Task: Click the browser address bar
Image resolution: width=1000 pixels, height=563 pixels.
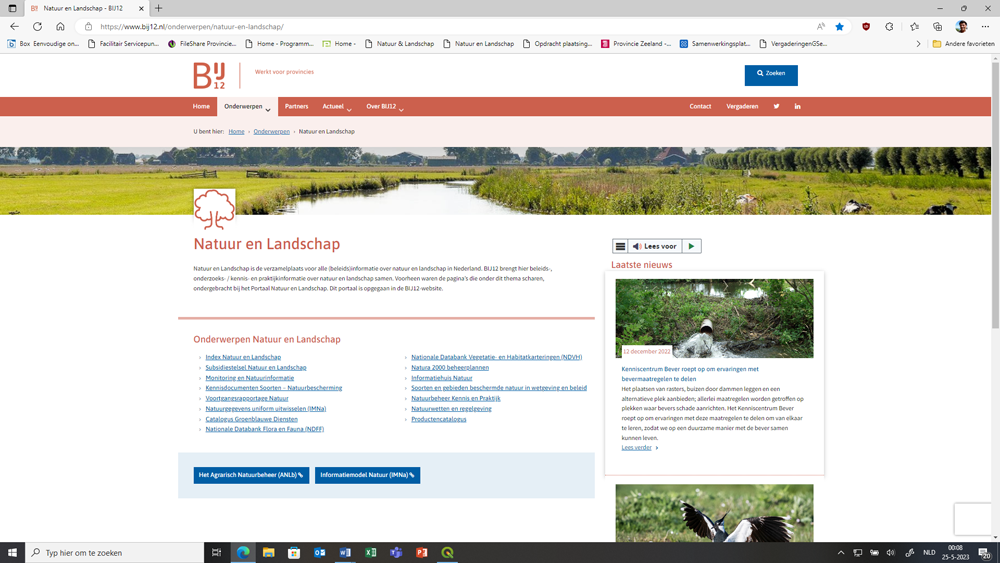Action: pyautogui.click(x=446, y=27)
